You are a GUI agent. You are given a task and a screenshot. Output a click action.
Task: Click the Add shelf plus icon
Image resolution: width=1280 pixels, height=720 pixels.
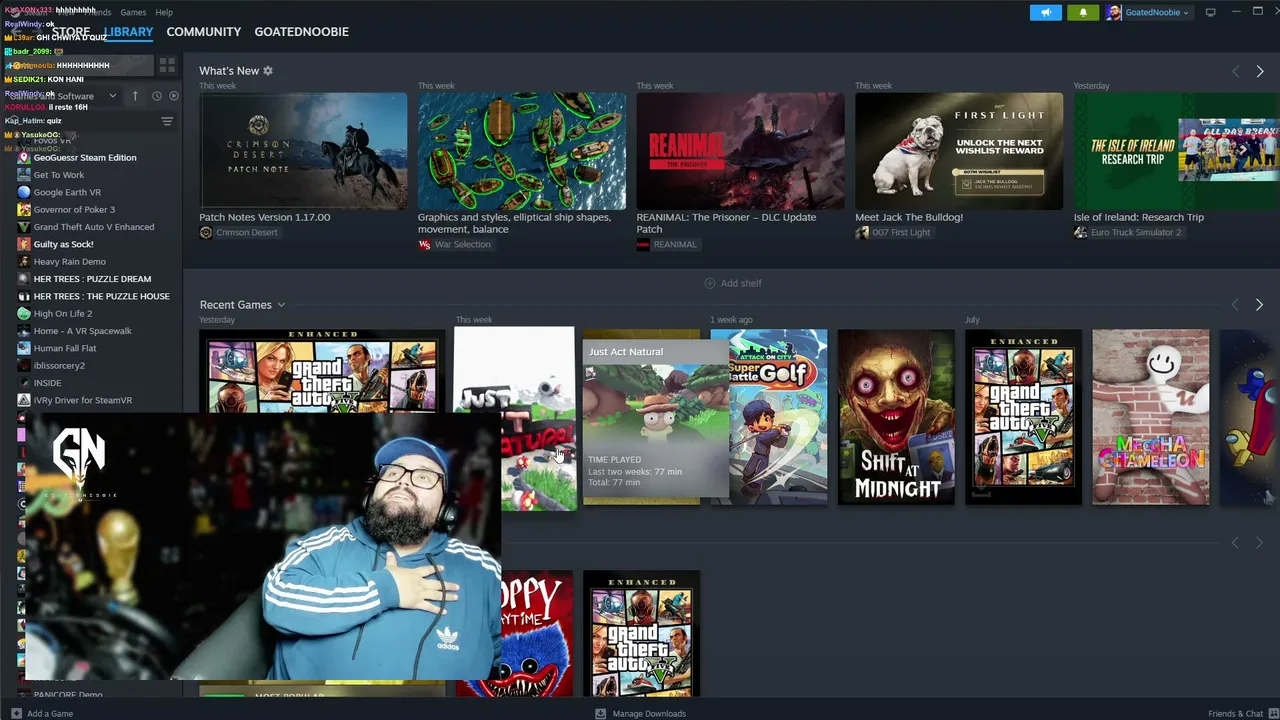pos(710,283)
